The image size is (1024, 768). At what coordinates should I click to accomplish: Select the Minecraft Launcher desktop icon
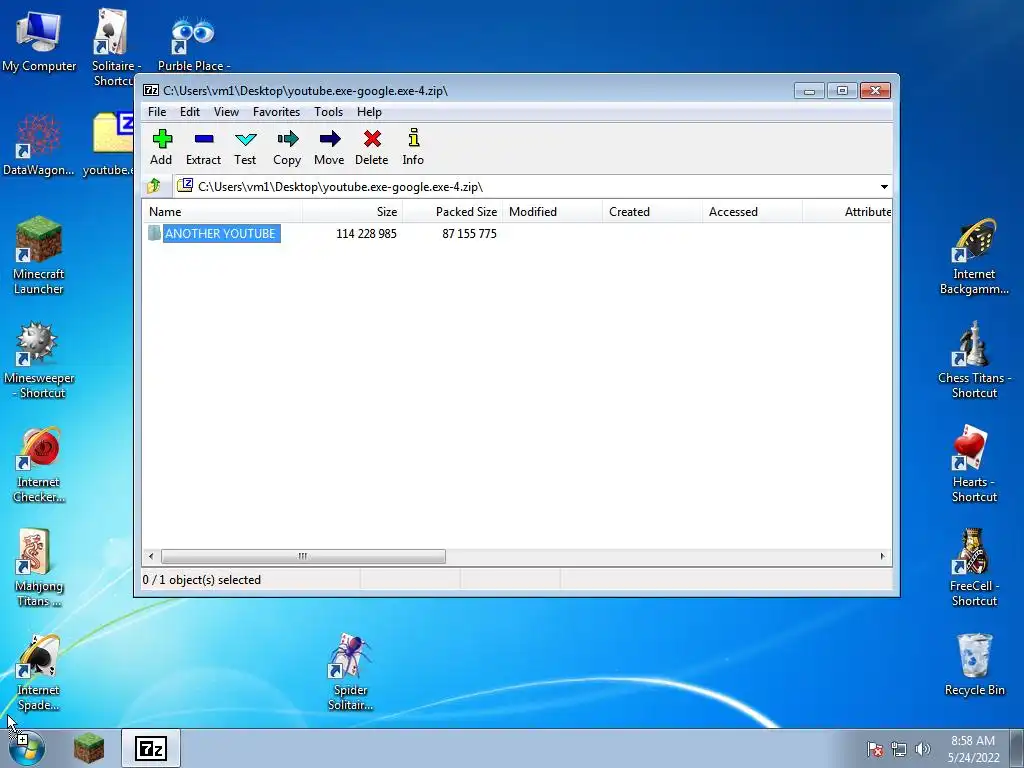[39, 256]
